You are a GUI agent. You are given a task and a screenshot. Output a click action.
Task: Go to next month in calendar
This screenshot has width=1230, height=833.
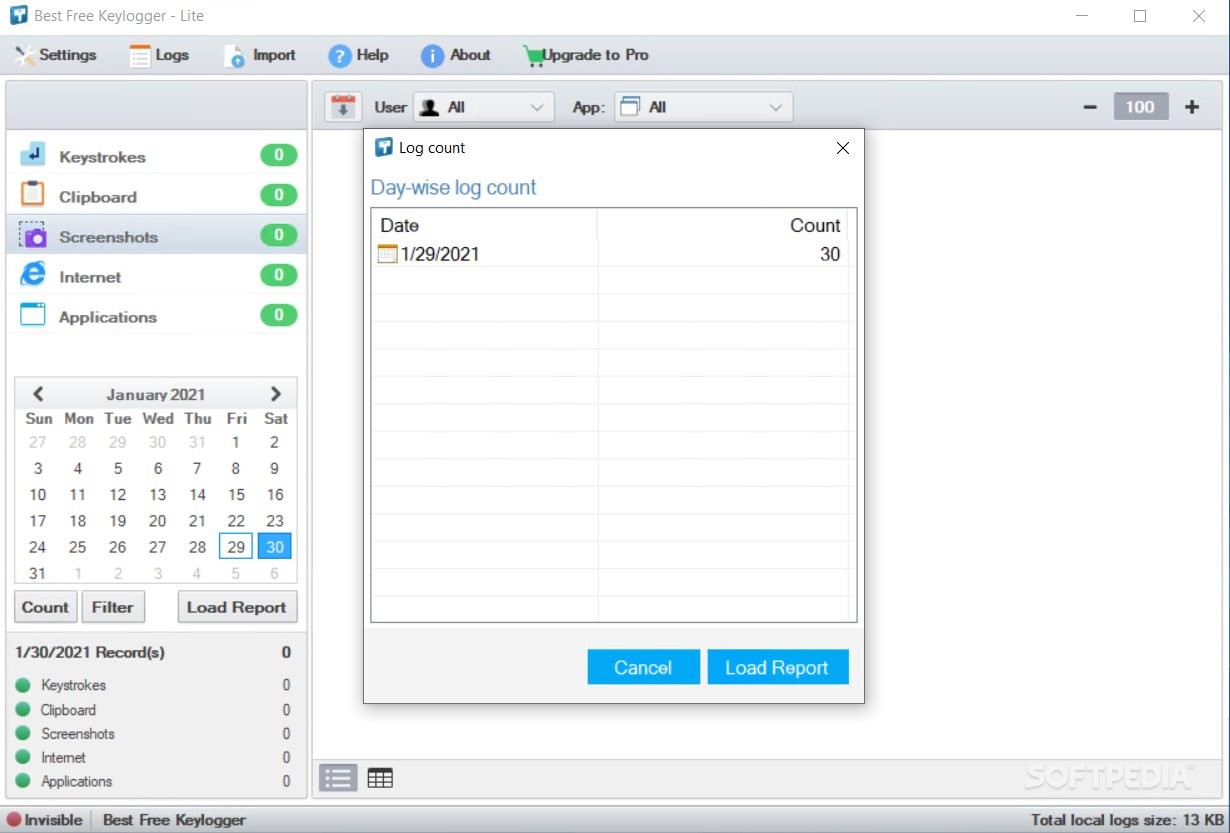click(x=276, y=394)
